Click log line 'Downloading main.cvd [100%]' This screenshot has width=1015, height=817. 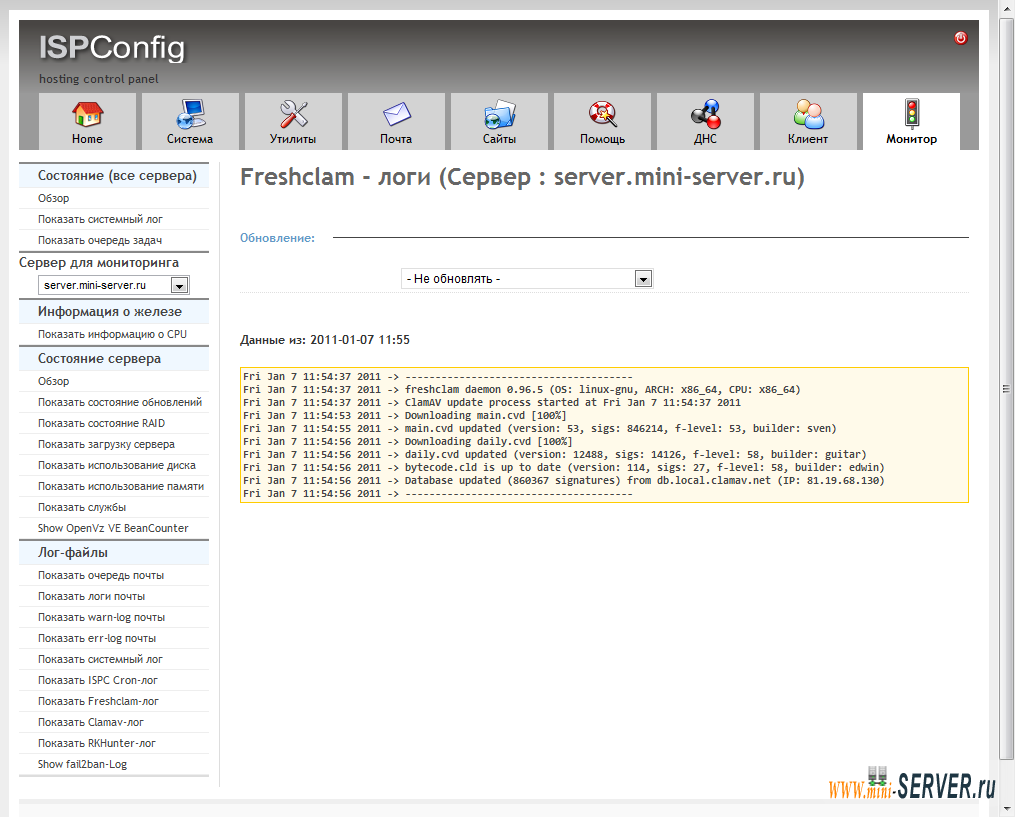405,416
